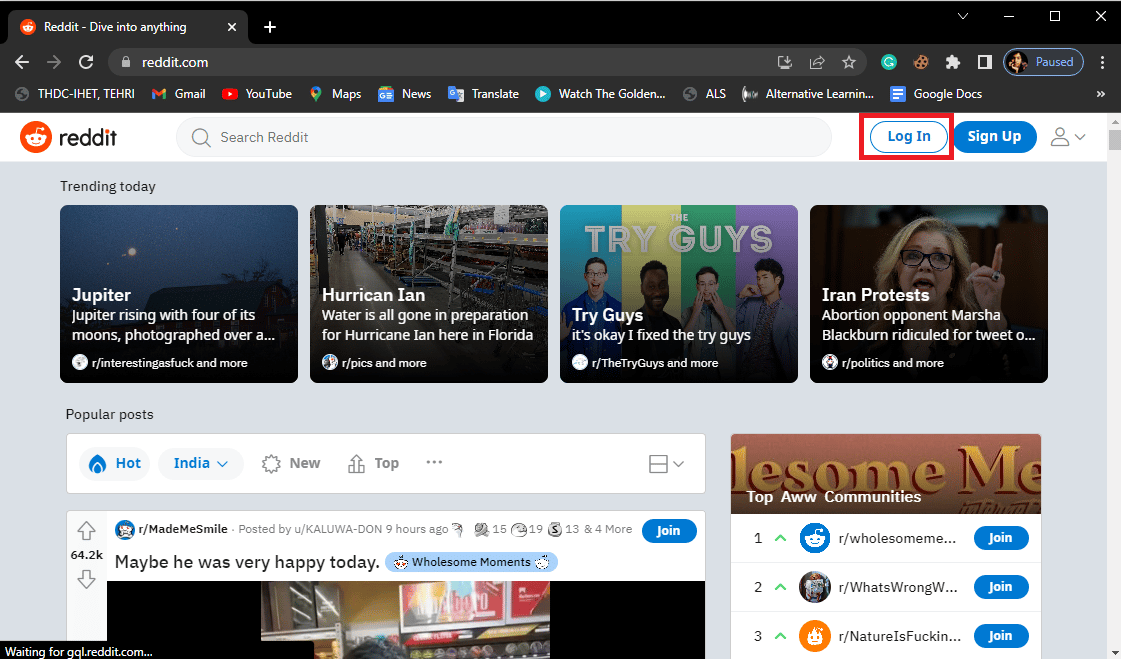Screen dimensions: 1121x659
Task: Click the Grammarly extension icon
Action: (x=888, y=62)
